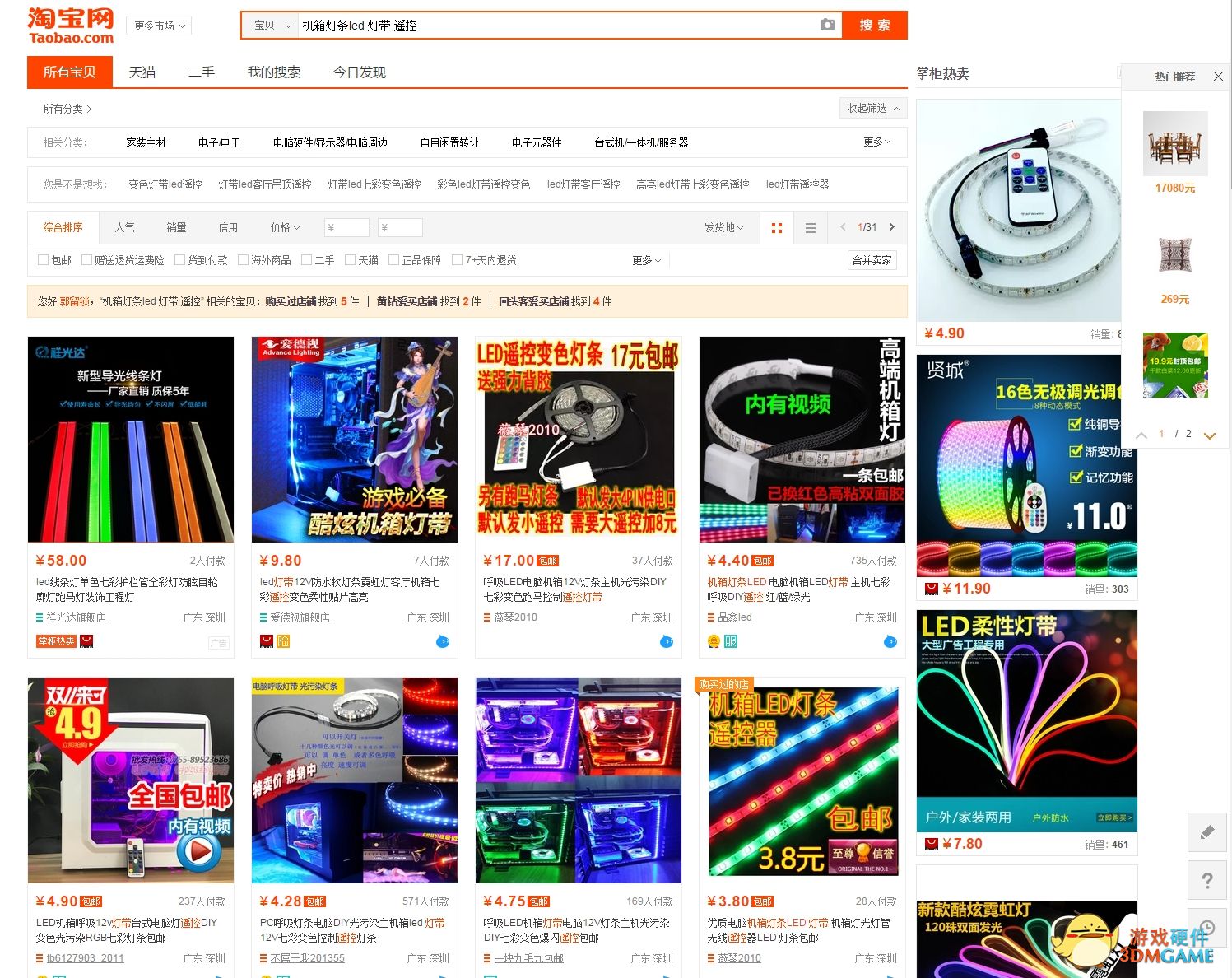
Task: Click suggested search led灯带遥控器
Action: pyautogui.click(x=797, y=184)
